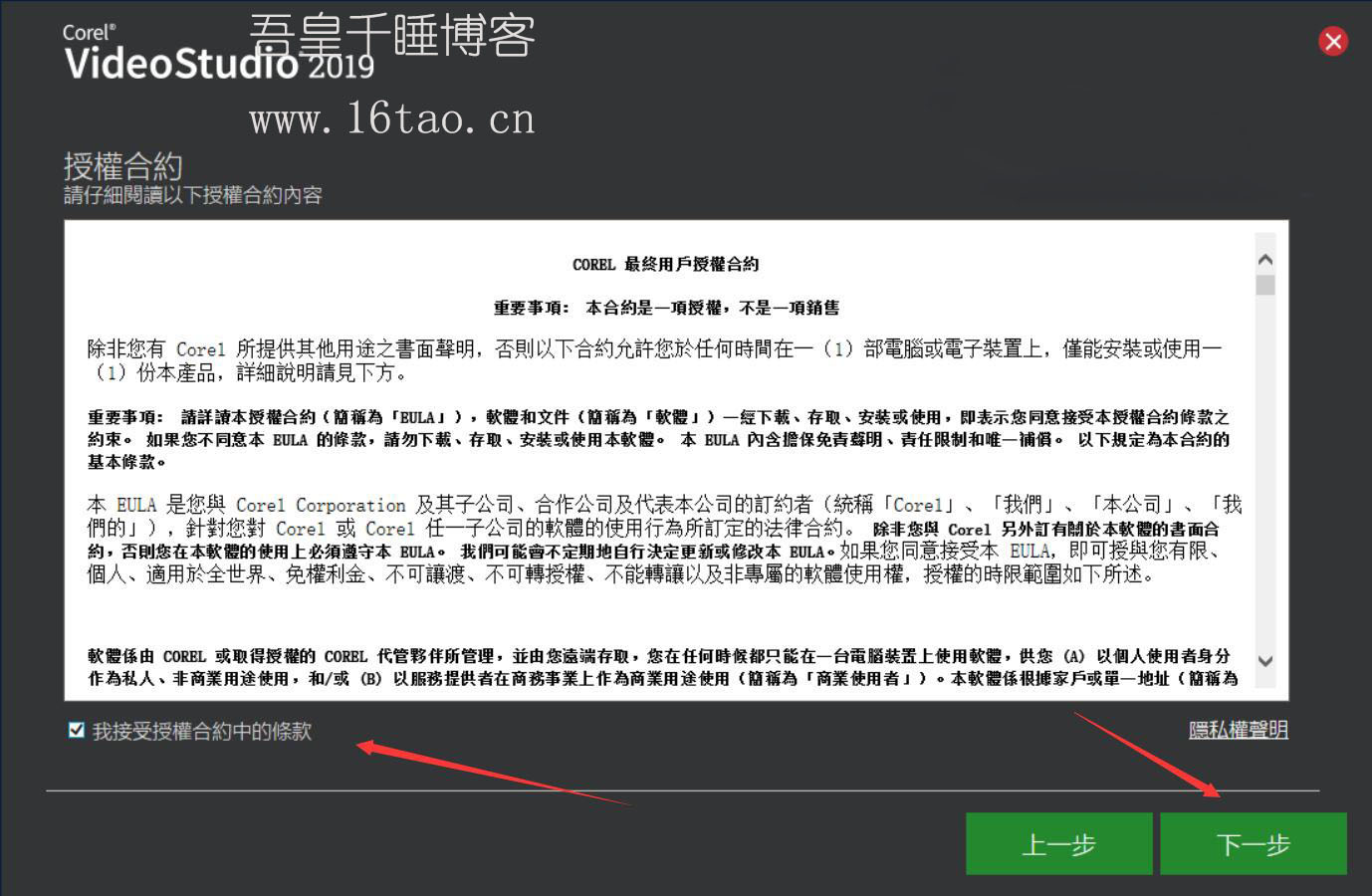Click the paragraph beginning 本 EULA 是您與 Corel
1372x896 pixels.
pos(663,539)
